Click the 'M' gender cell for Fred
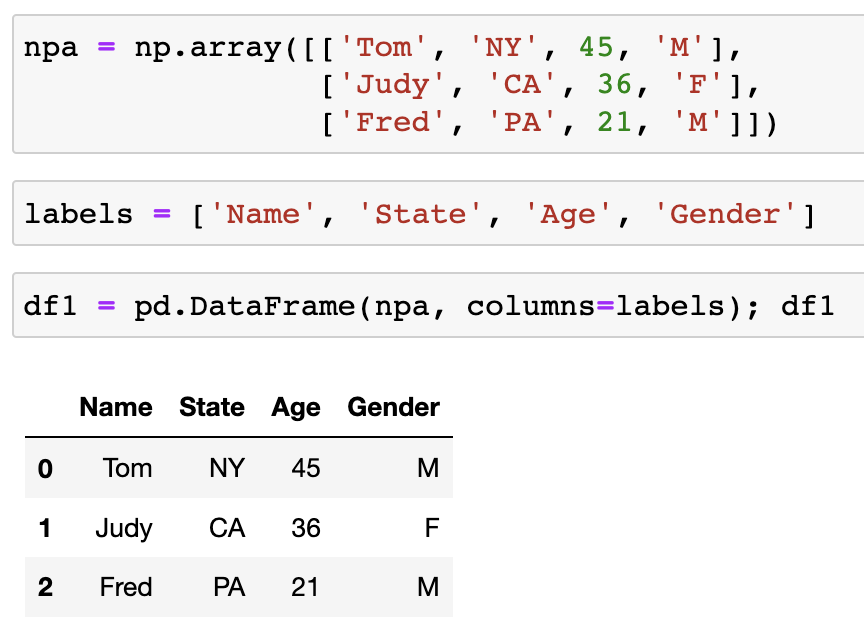The image size is (864, 638). tap(428, 587)
